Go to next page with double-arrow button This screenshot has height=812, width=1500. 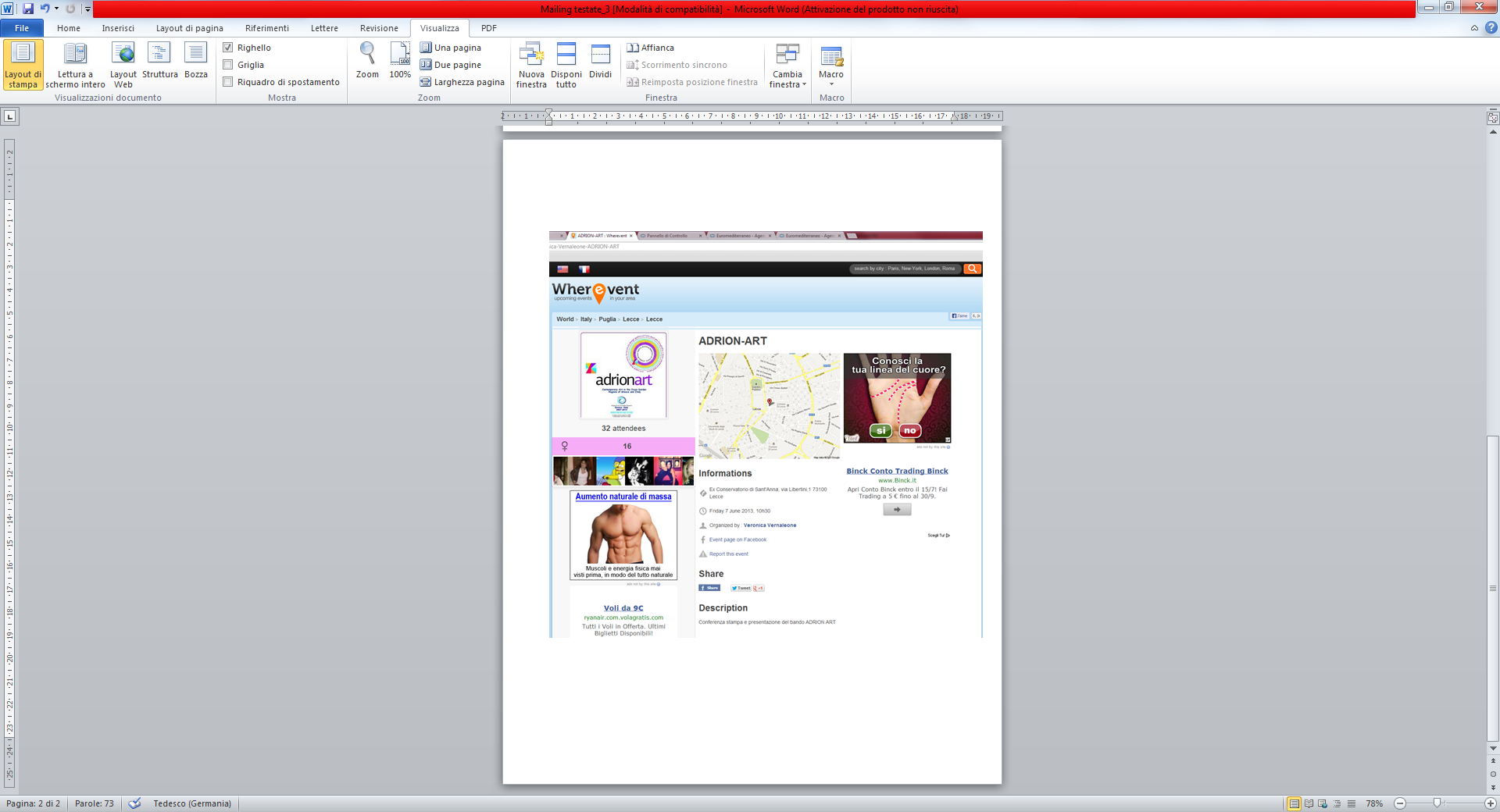tap(1493, 788)
